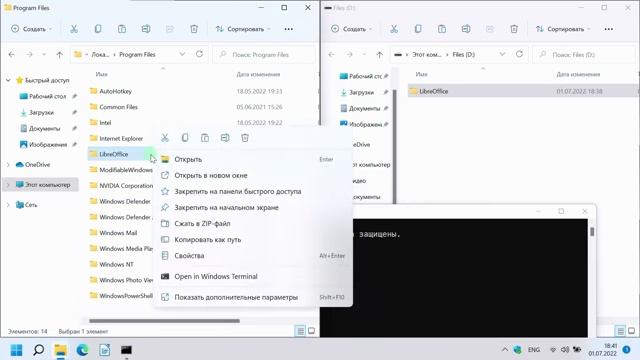The height and width of the screenshot is (360, 640).
Task: Open the three-dots menu in Program Files window
Action: coord(289,29)
